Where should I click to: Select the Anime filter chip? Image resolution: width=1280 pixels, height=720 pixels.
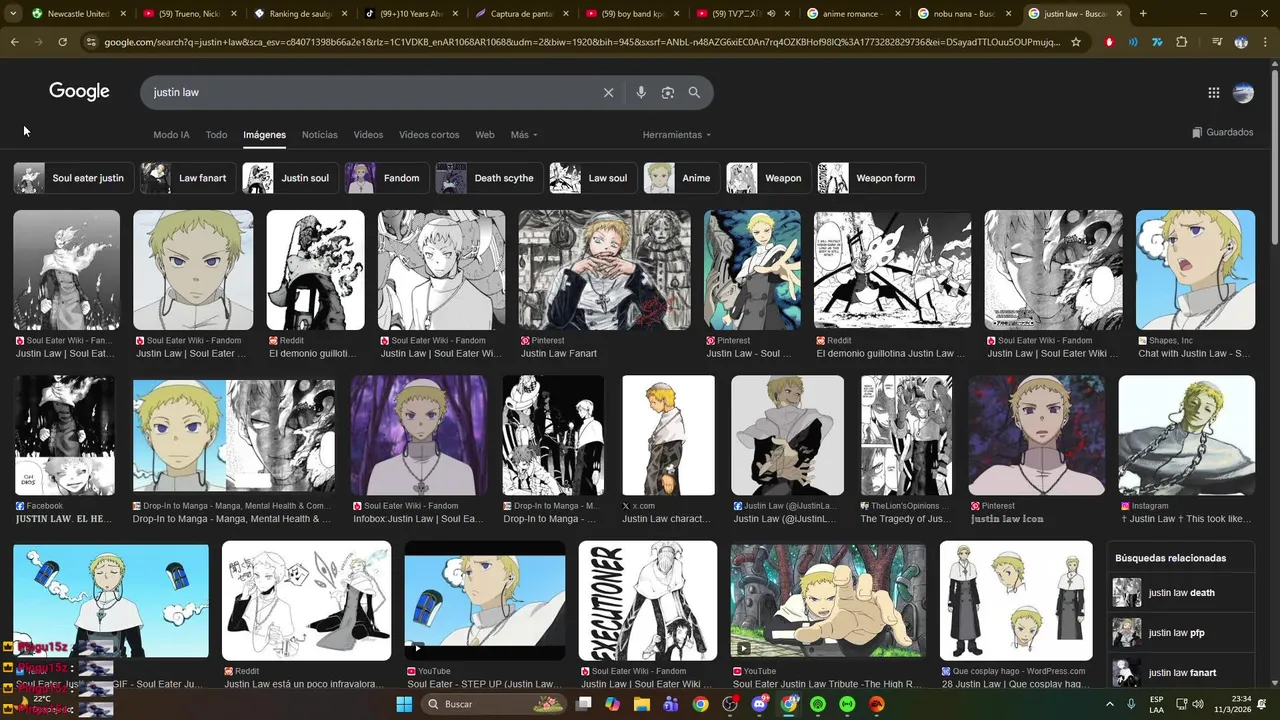(x=682, y=178)
